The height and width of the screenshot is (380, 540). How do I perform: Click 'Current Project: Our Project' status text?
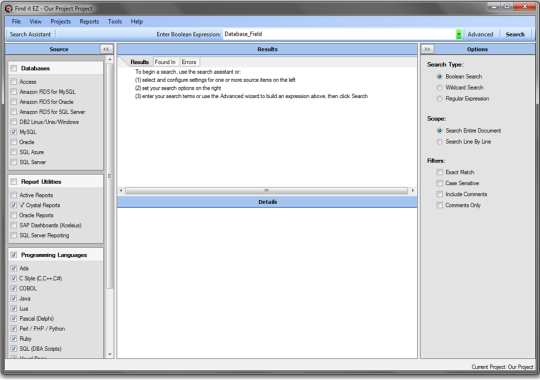pos(502,367)
